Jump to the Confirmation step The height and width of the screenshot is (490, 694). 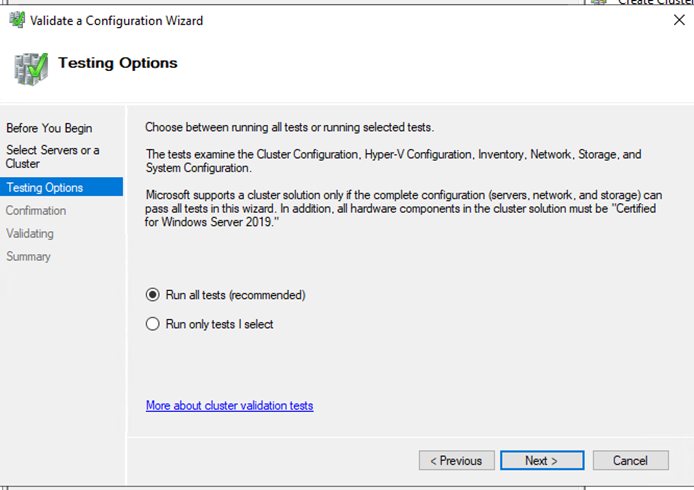tap(36, 211)
